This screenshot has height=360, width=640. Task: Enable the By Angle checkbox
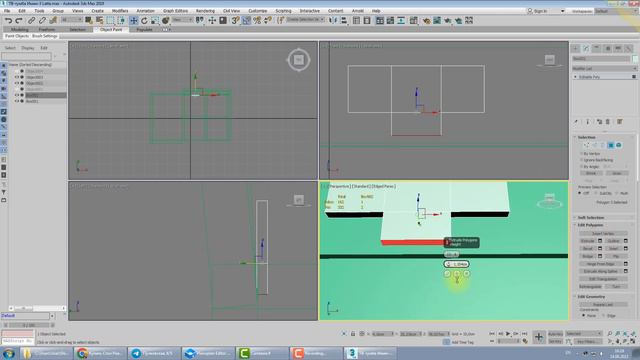pos(581,167)
